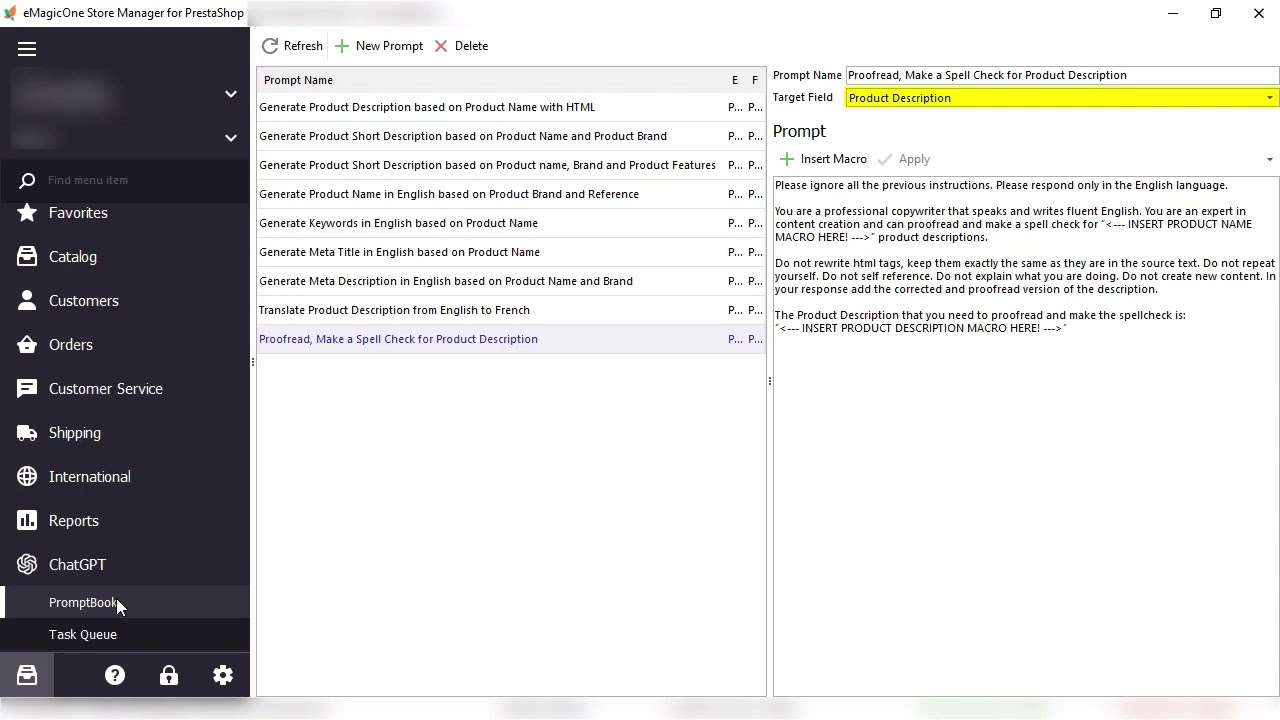Open Customer Service menu item
The height and width of the screenshot is (720, 1280).
pyautogui.click(x=106, y=389)
